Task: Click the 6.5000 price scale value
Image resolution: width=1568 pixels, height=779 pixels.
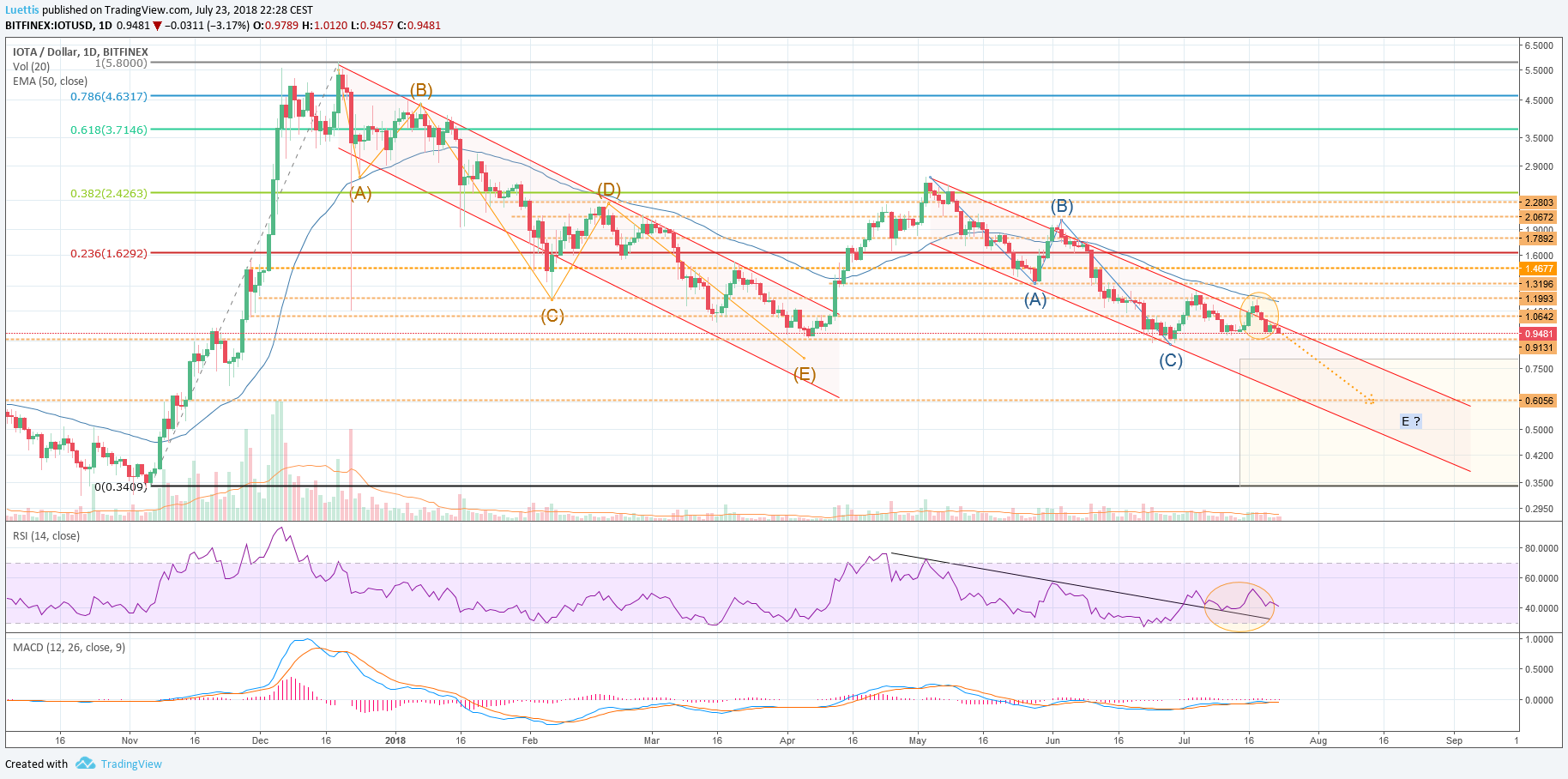Action: (x=1539, y=45)
